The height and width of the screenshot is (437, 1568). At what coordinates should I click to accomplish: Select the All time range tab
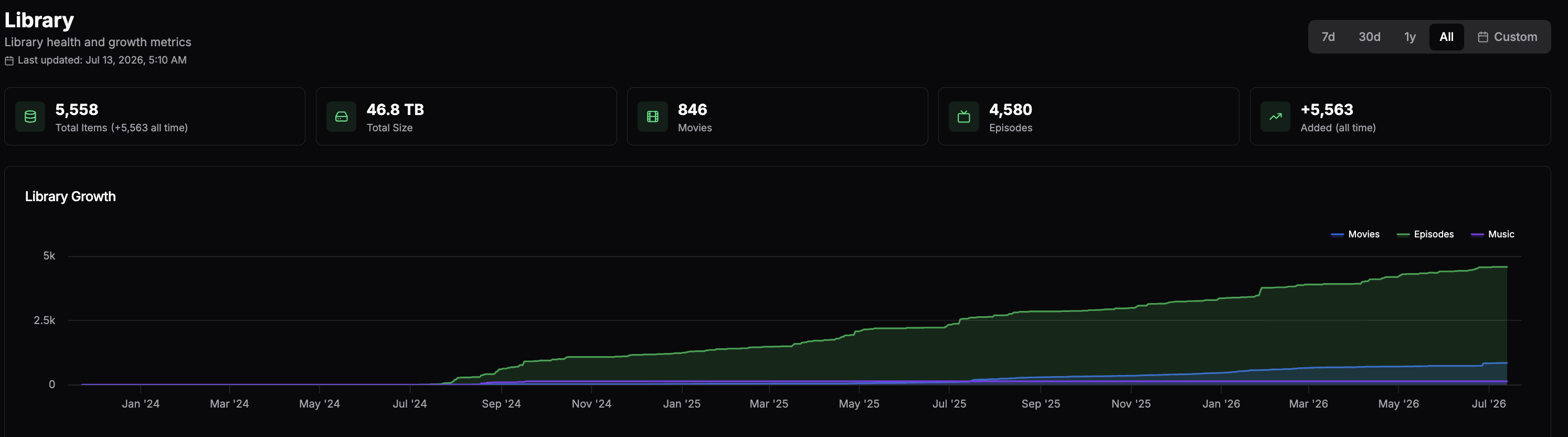point(1446,37)
